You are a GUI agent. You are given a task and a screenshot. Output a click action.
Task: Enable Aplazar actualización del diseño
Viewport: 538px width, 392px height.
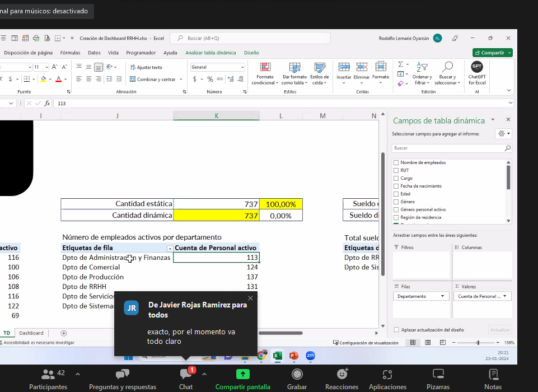pos(397,330)
